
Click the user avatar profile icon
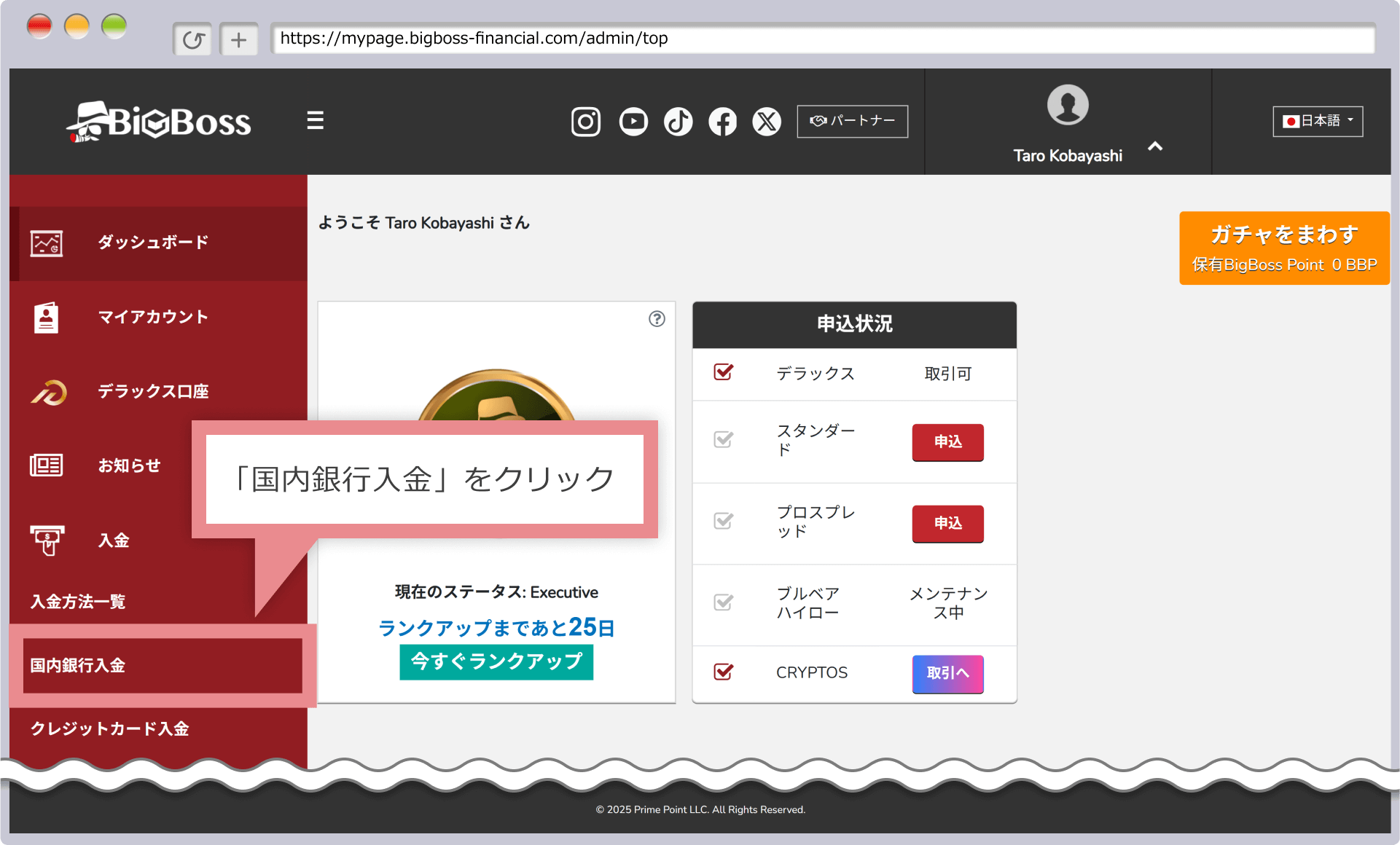tap(1067, 106)
